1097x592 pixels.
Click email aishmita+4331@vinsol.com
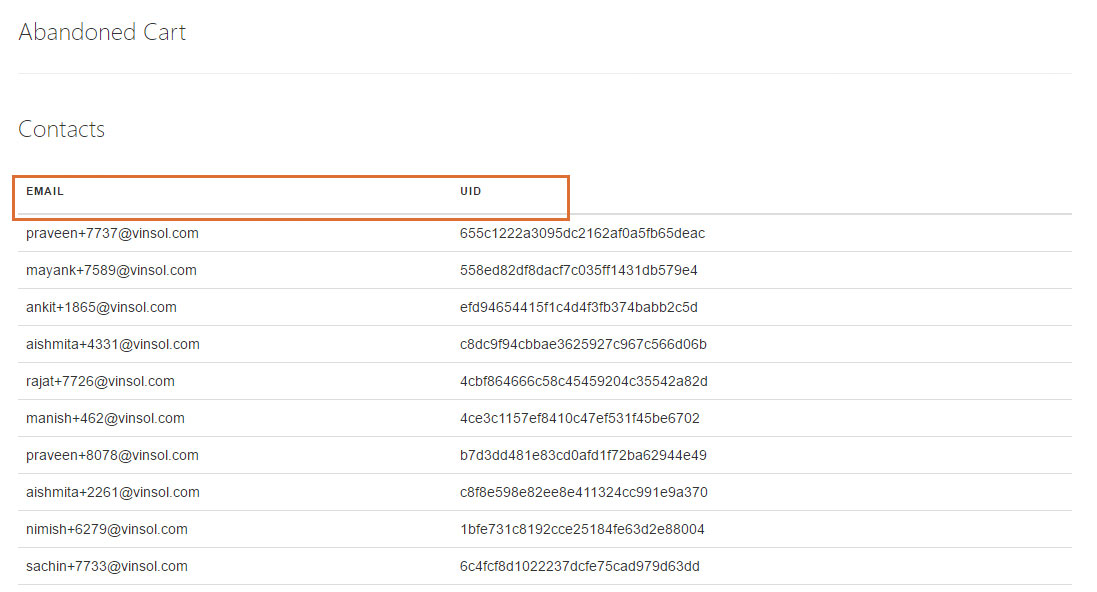pos(113,344)
